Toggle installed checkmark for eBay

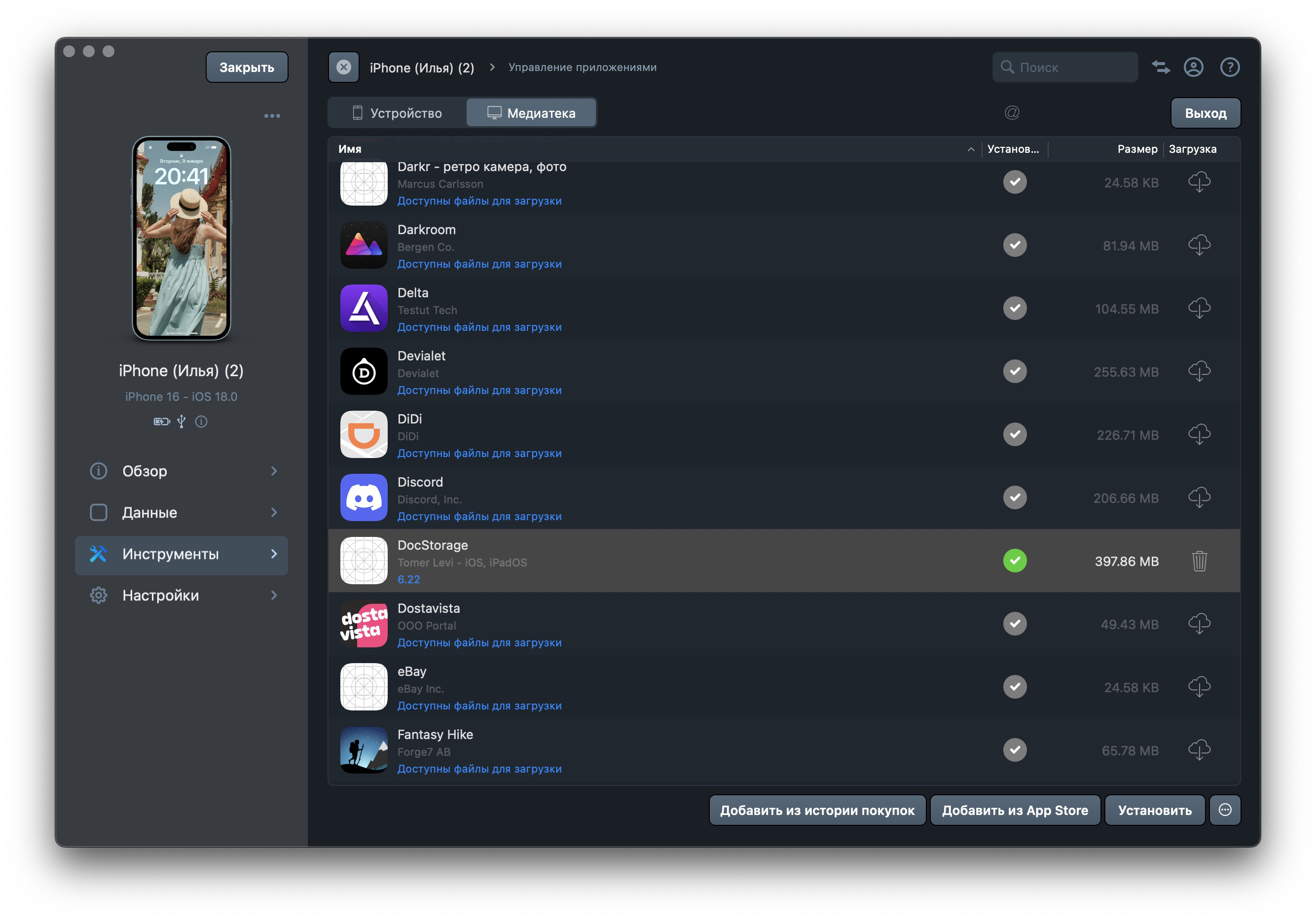coord(1015,687)
